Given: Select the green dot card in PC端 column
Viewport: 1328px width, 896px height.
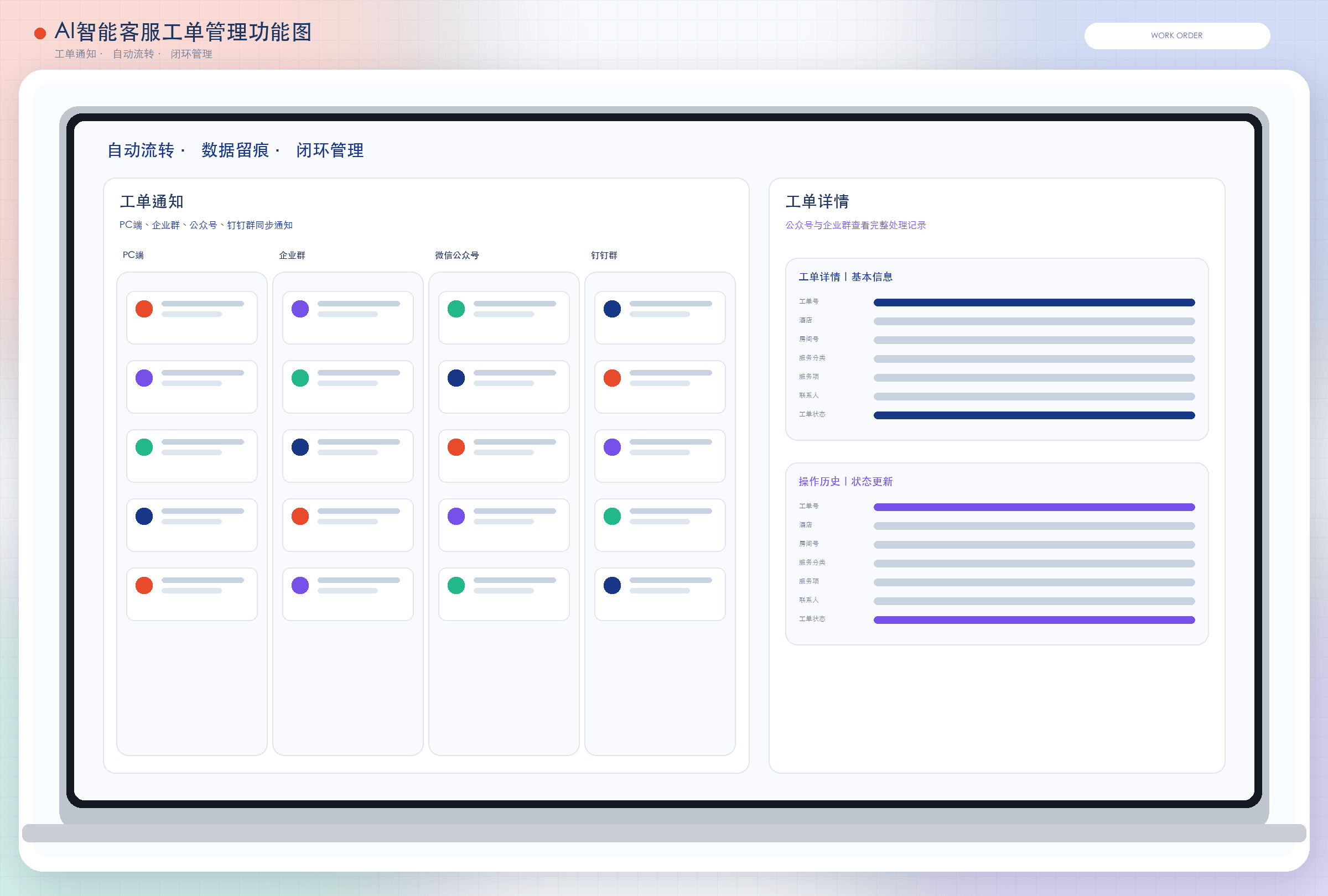Looking at the screenshot, I should [191, 456].
